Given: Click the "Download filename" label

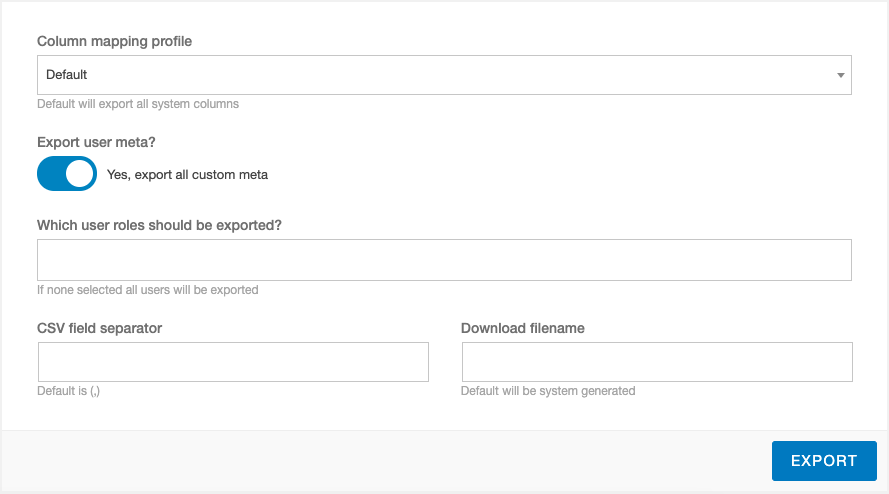Looking at the screenshot, I should coord(523,328).
